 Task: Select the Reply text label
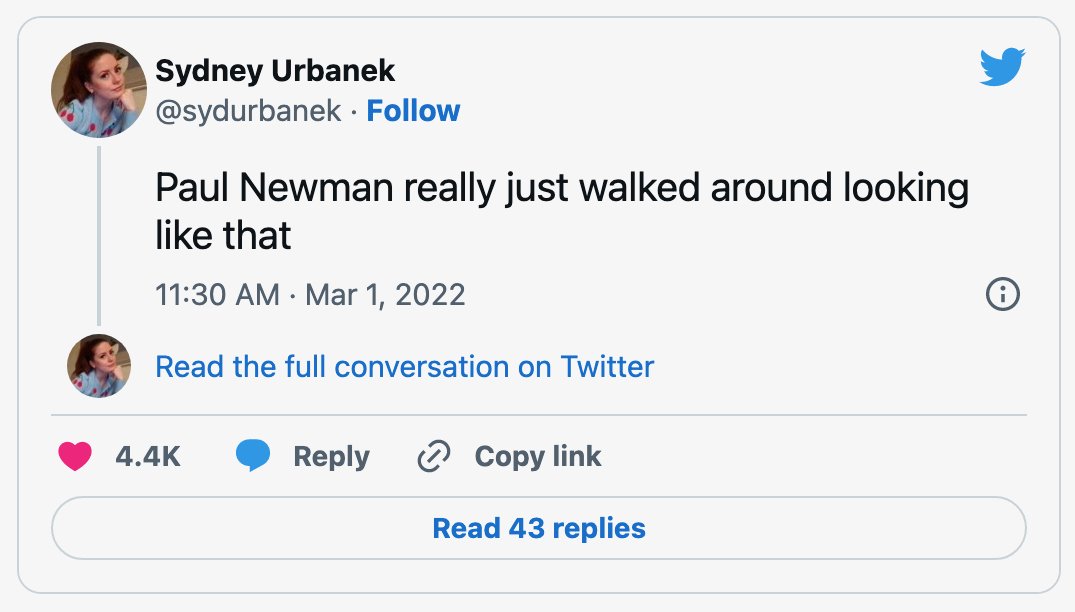coord(331,456)
